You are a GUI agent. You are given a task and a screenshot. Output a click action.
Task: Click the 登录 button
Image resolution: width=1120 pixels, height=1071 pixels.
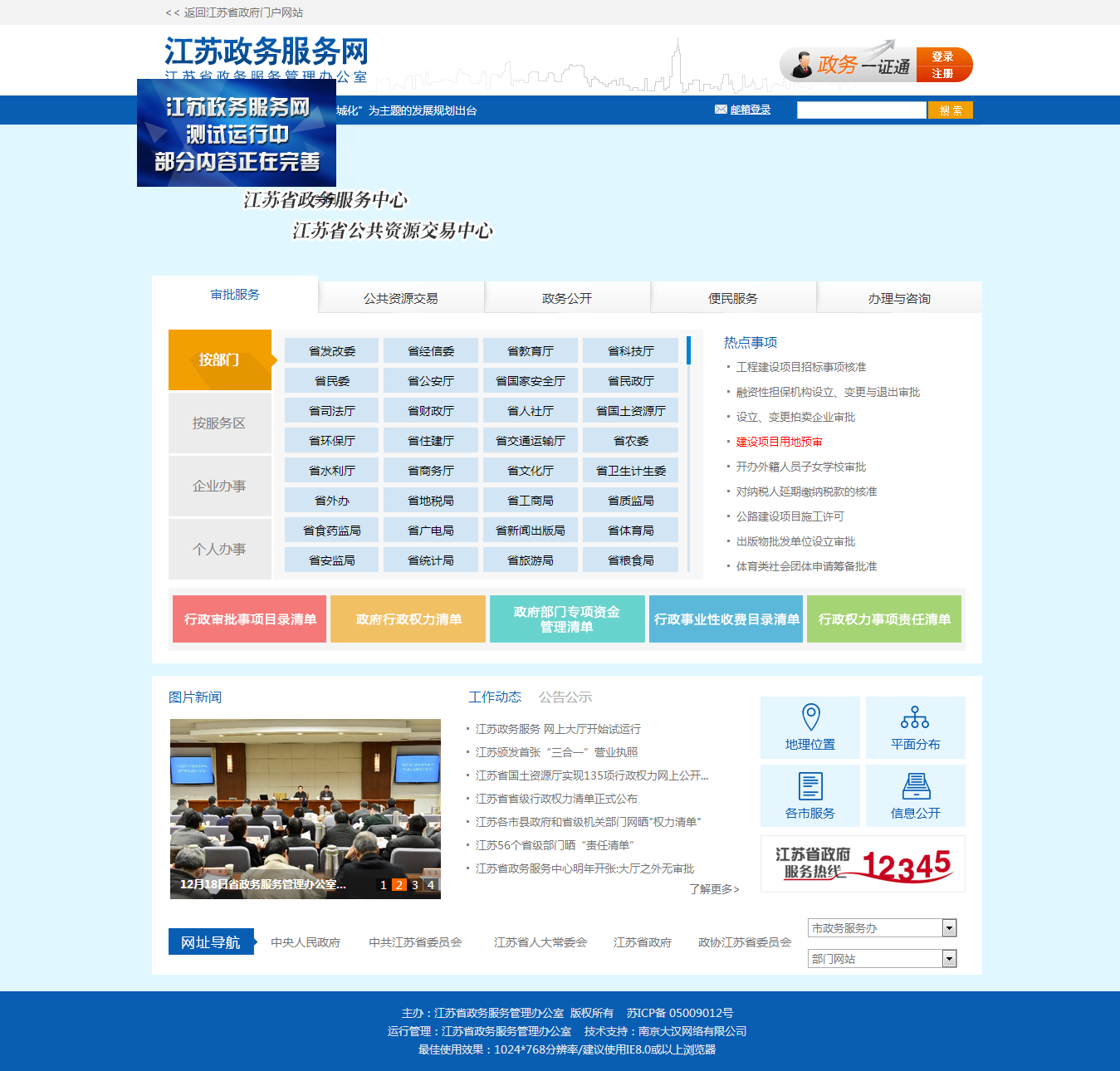coord(942,56)
